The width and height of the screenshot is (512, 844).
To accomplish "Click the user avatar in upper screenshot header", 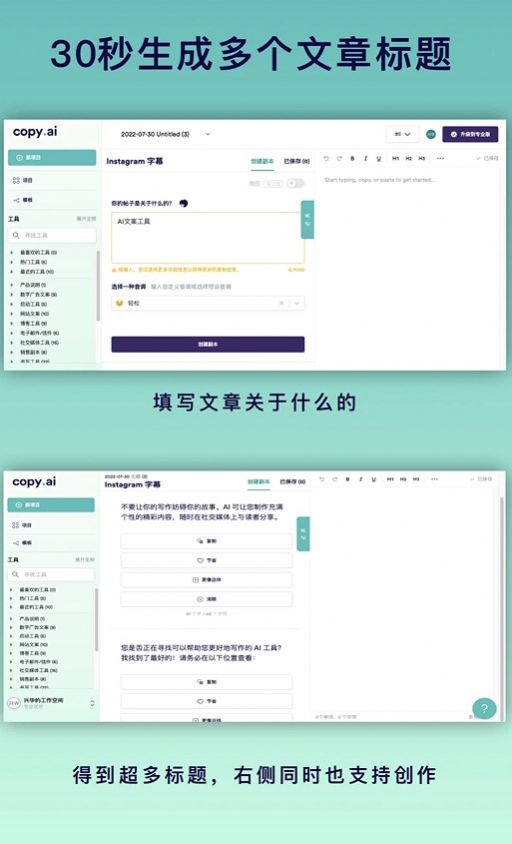I will pos(431,134).
